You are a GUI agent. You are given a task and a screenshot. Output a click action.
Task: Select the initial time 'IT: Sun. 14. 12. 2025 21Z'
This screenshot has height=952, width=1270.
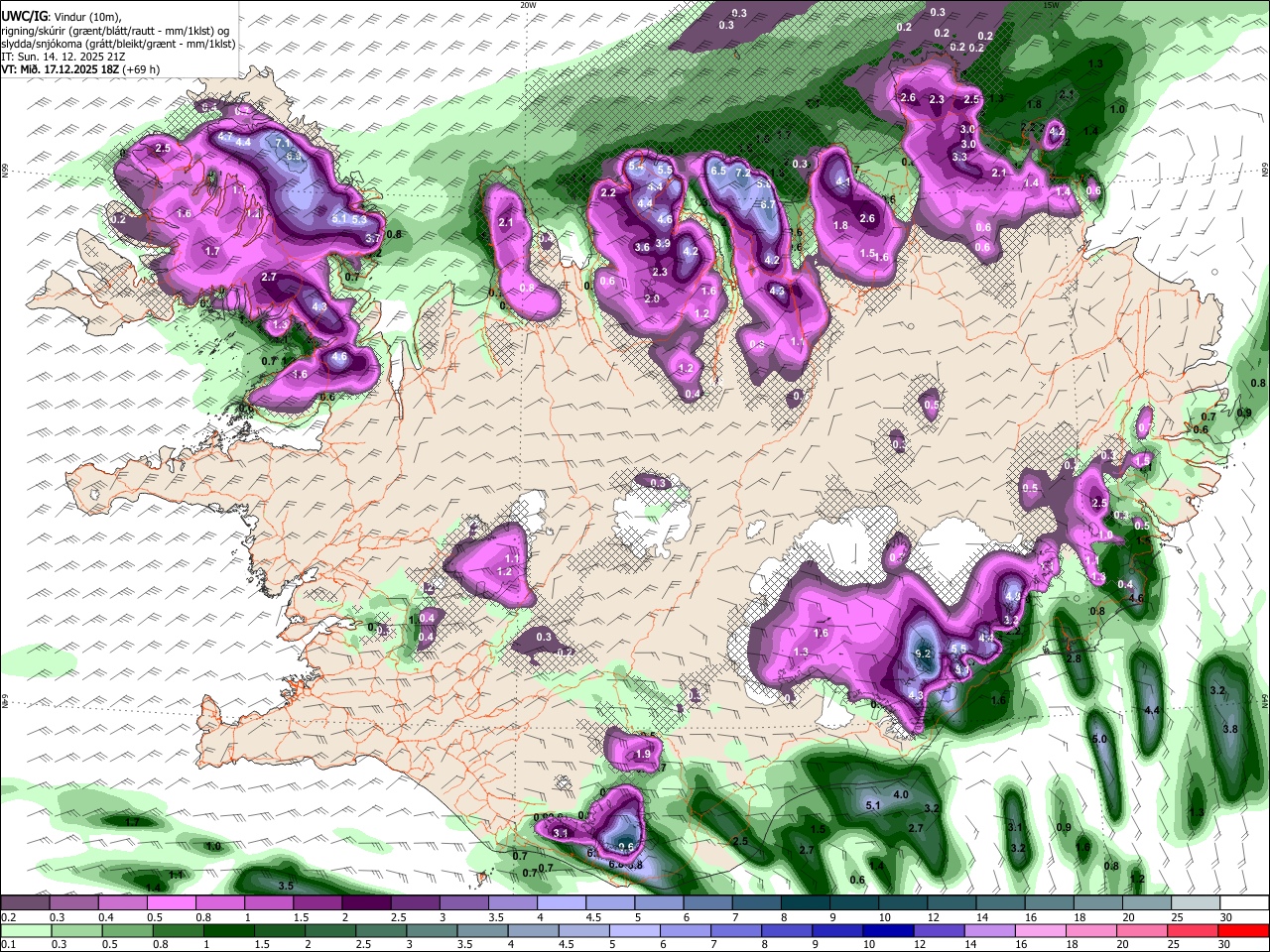[x=62, y=57]
